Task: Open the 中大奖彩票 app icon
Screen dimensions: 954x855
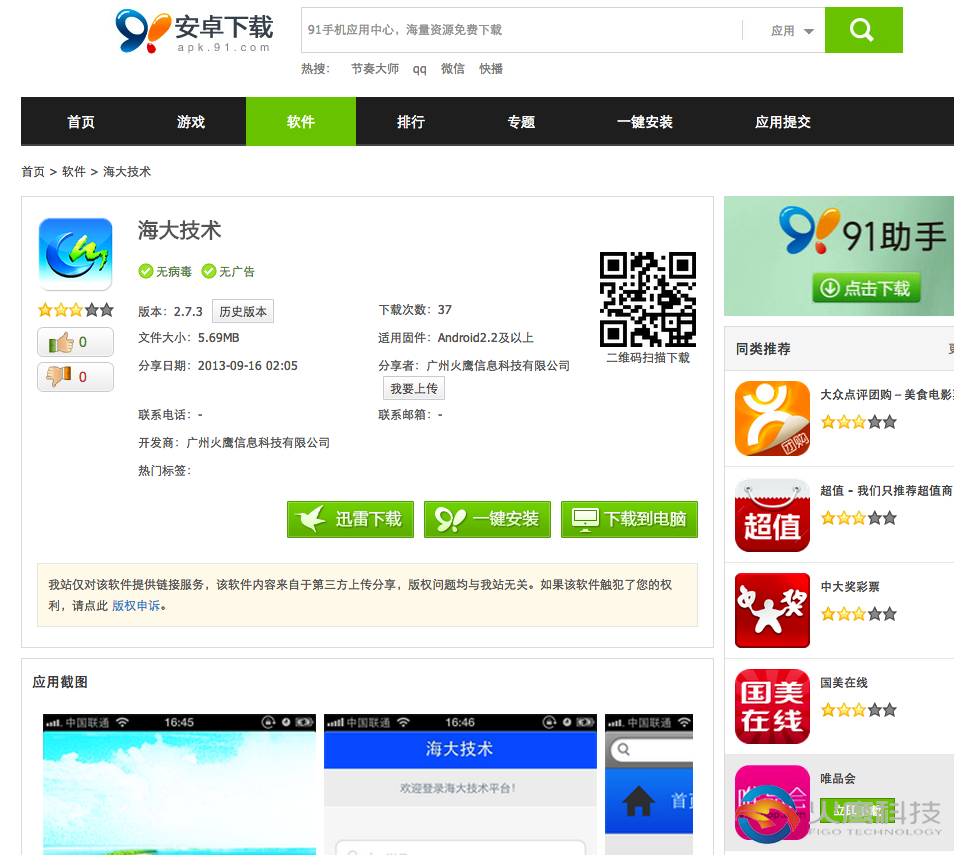Action: [x=772, y=610]
